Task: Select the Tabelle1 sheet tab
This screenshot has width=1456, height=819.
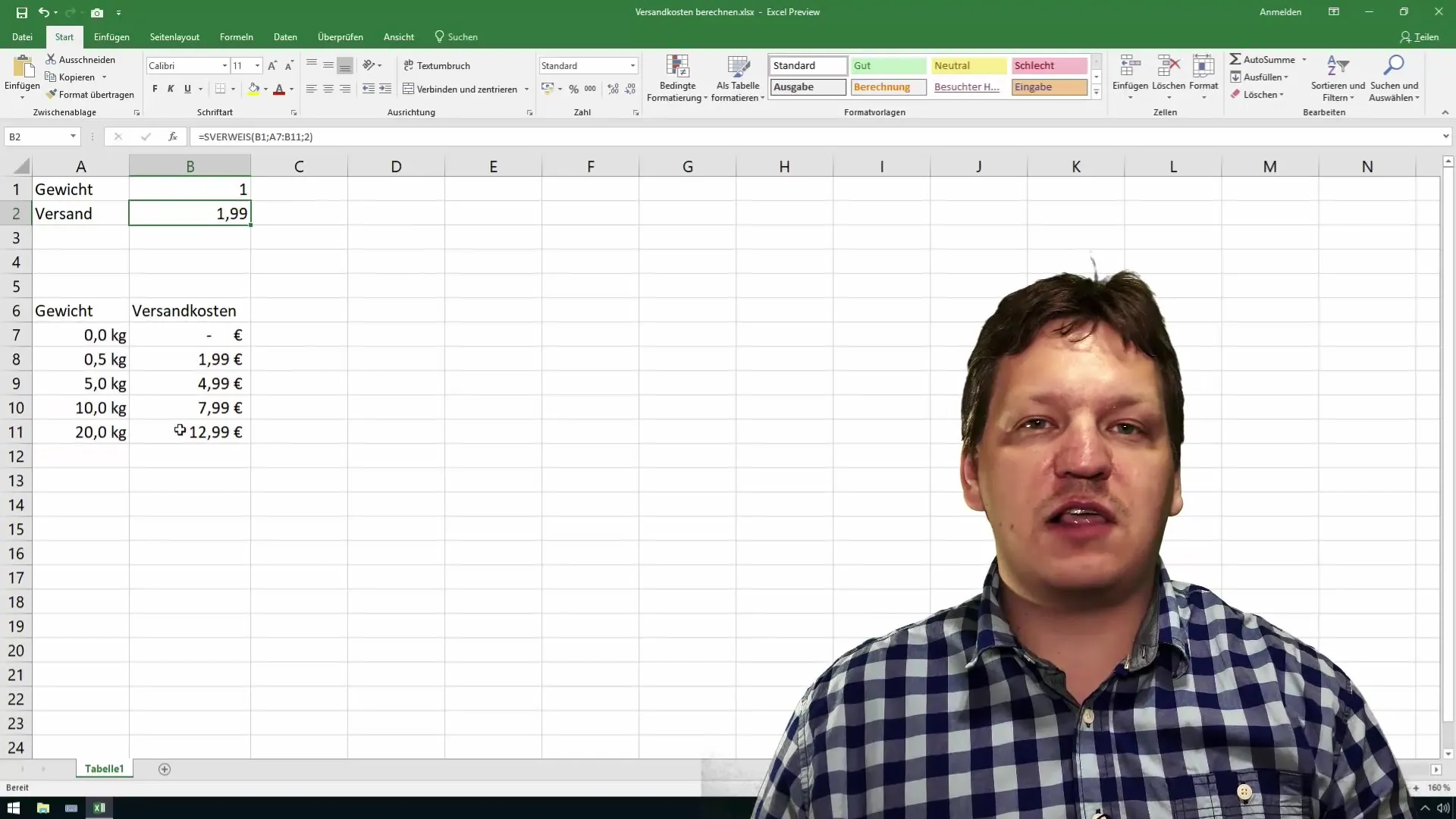Action: 104,768
